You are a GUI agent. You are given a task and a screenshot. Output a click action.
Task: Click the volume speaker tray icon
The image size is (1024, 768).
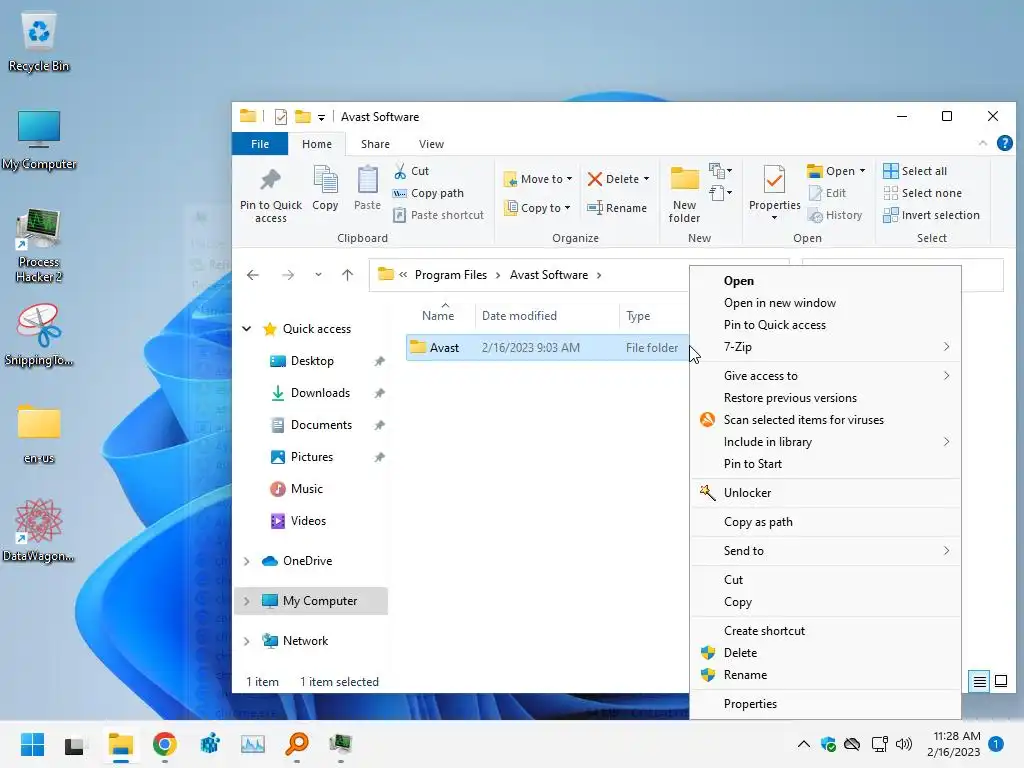point(904,744)
